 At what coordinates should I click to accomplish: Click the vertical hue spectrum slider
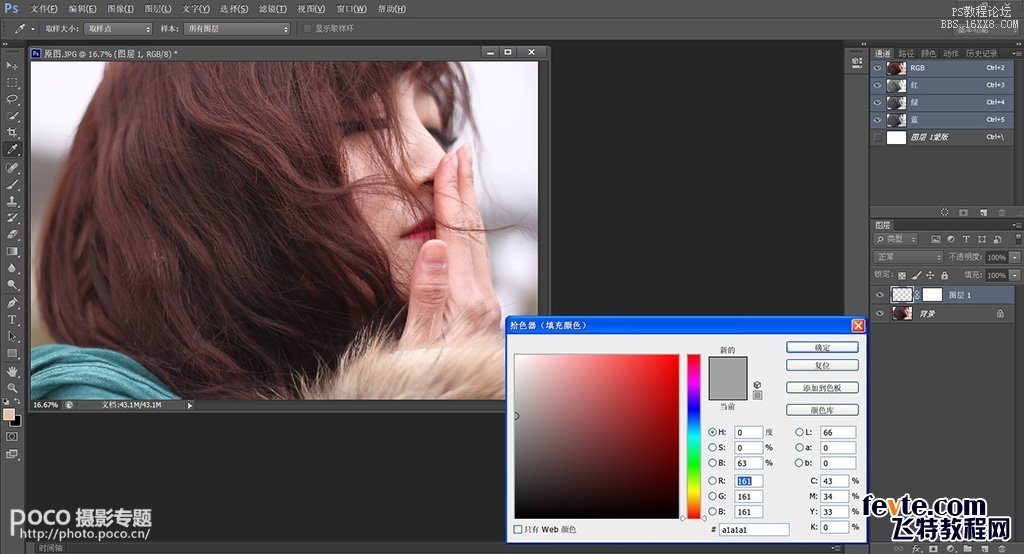click(x=694, y=436)
